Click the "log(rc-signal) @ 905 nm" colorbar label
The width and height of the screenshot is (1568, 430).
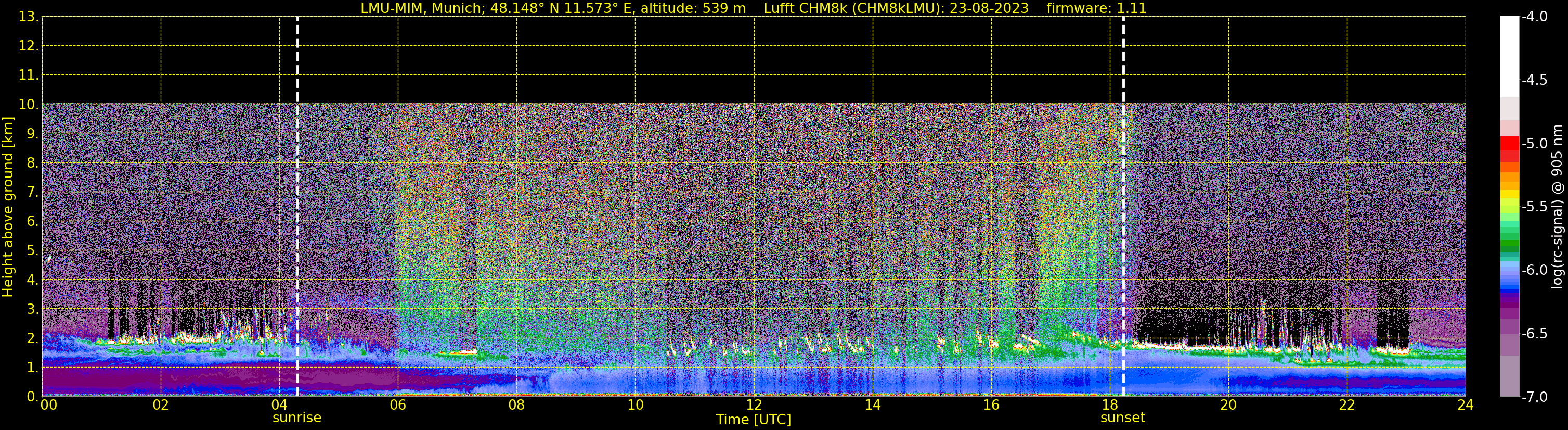pos(1557,207)
